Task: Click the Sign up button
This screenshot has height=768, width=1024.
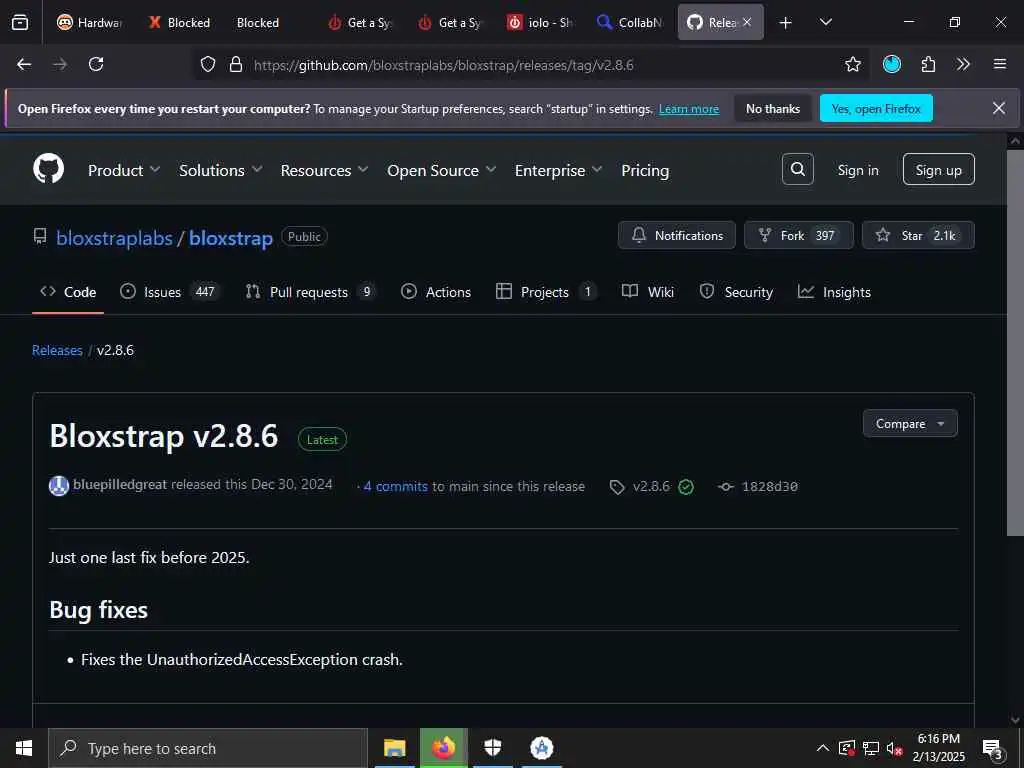Action: coord(938,169)
